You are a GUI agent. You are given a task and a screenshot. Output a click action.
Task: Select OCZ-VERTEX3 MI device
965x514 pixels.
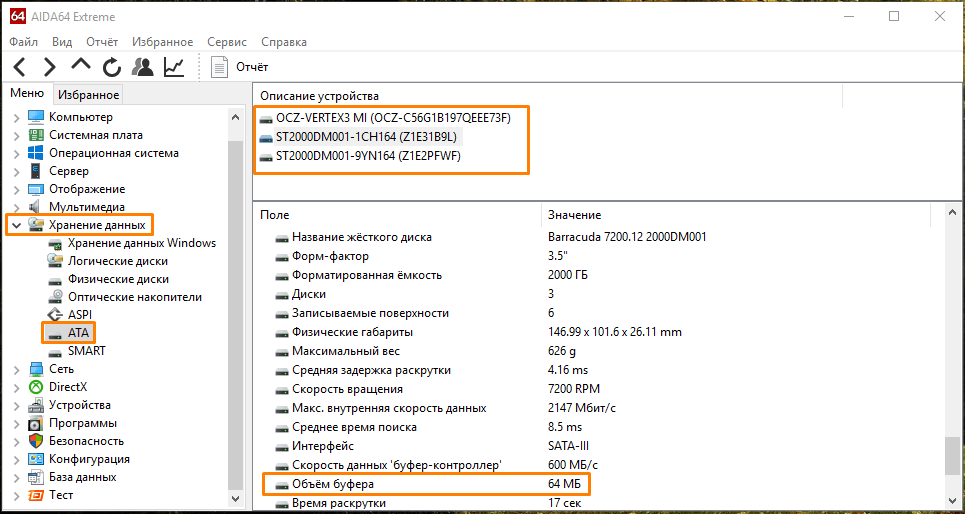pos(393,117)
